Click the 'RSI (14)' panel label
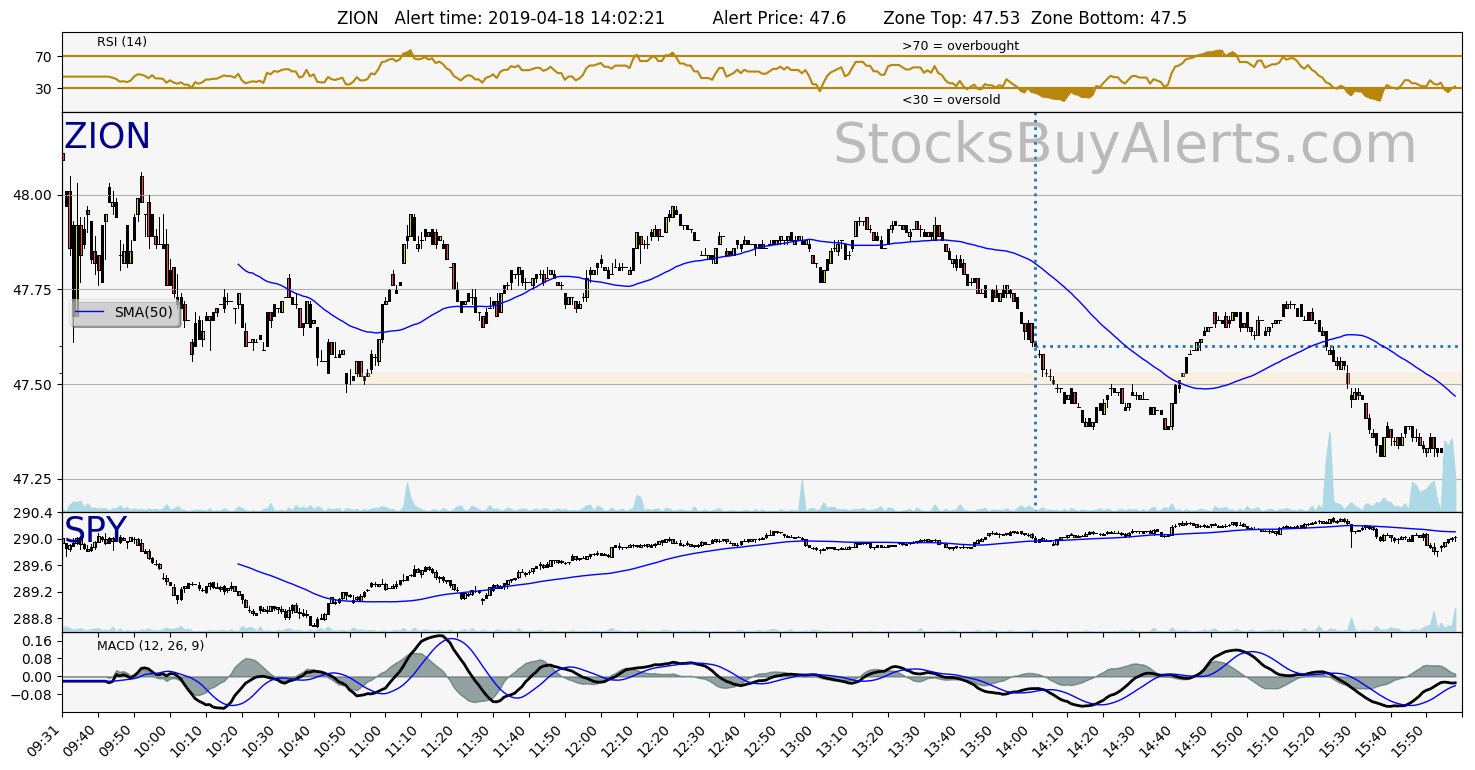The height and width of the screenshot is (770, 1475). click(122, 42)
